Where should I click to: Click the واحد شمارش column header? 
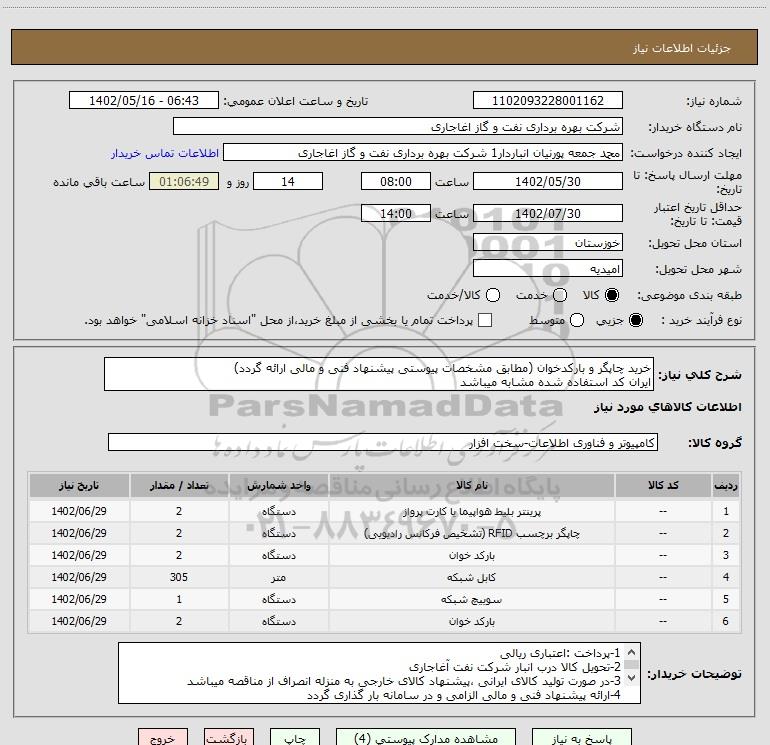tap(278, 485)
